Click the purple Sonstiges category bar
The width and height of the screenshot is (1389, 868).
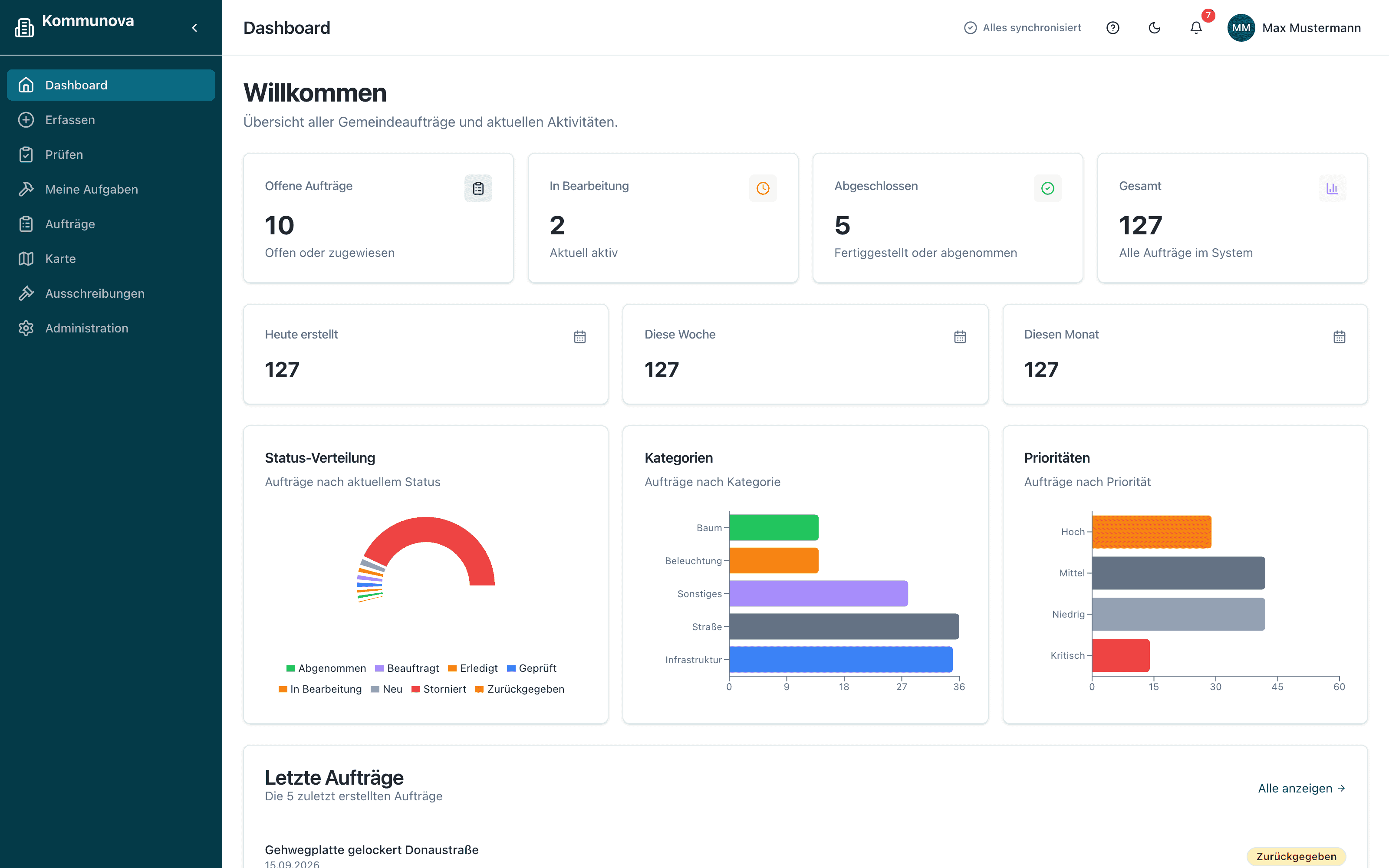coord(819,594)
